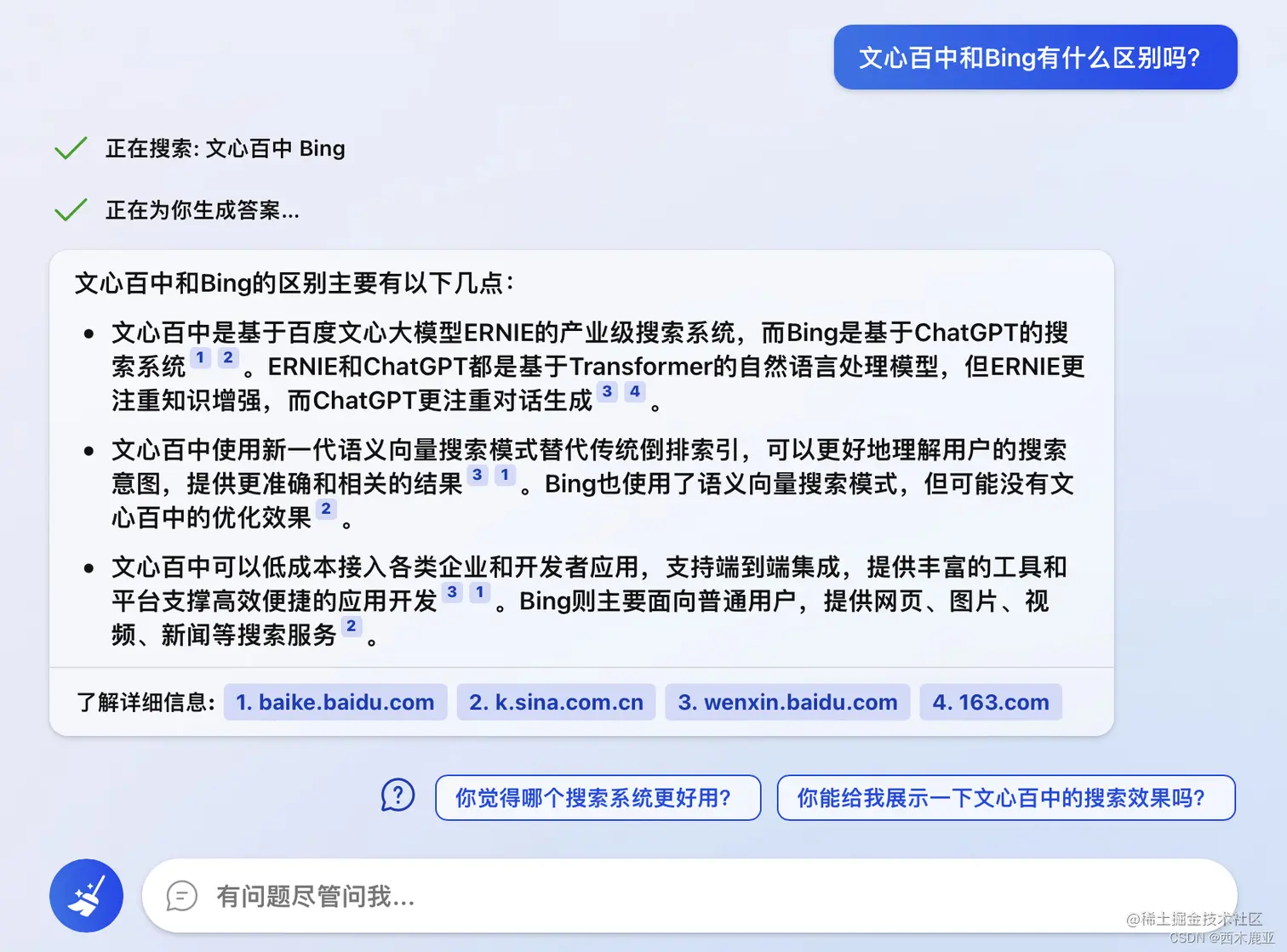Open source link 1. baike.baidu.com
Screen dimensions: 1287x952
coord(335,702)
